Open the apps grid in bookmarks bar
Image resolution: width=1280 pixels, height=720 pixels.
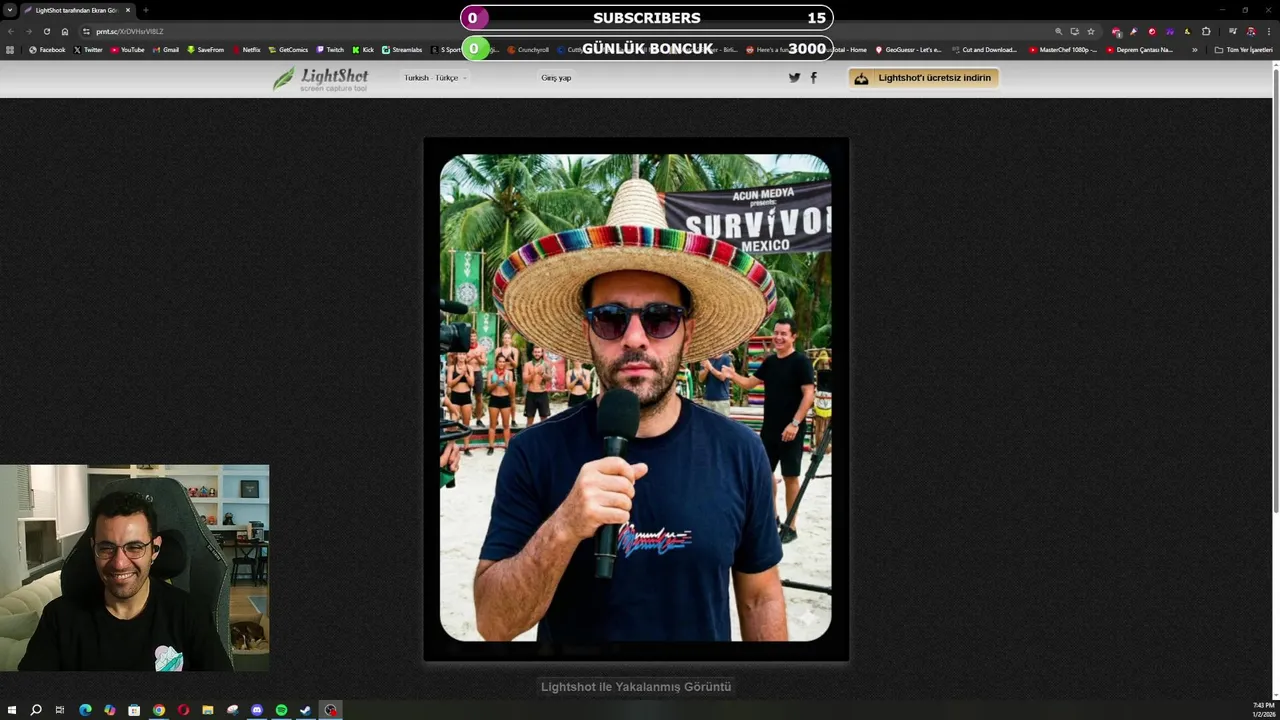pyautogui.click(x=10, y=49)
